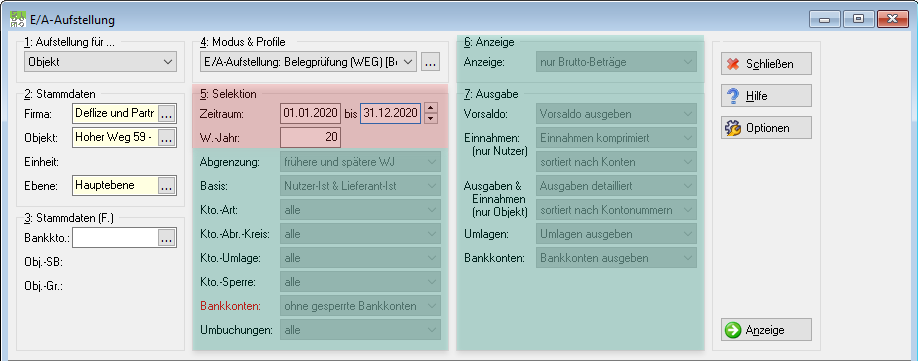Open the Kto.-Sperre dropdown
Viewport: 918px width, 361px height.
(360, 281)
